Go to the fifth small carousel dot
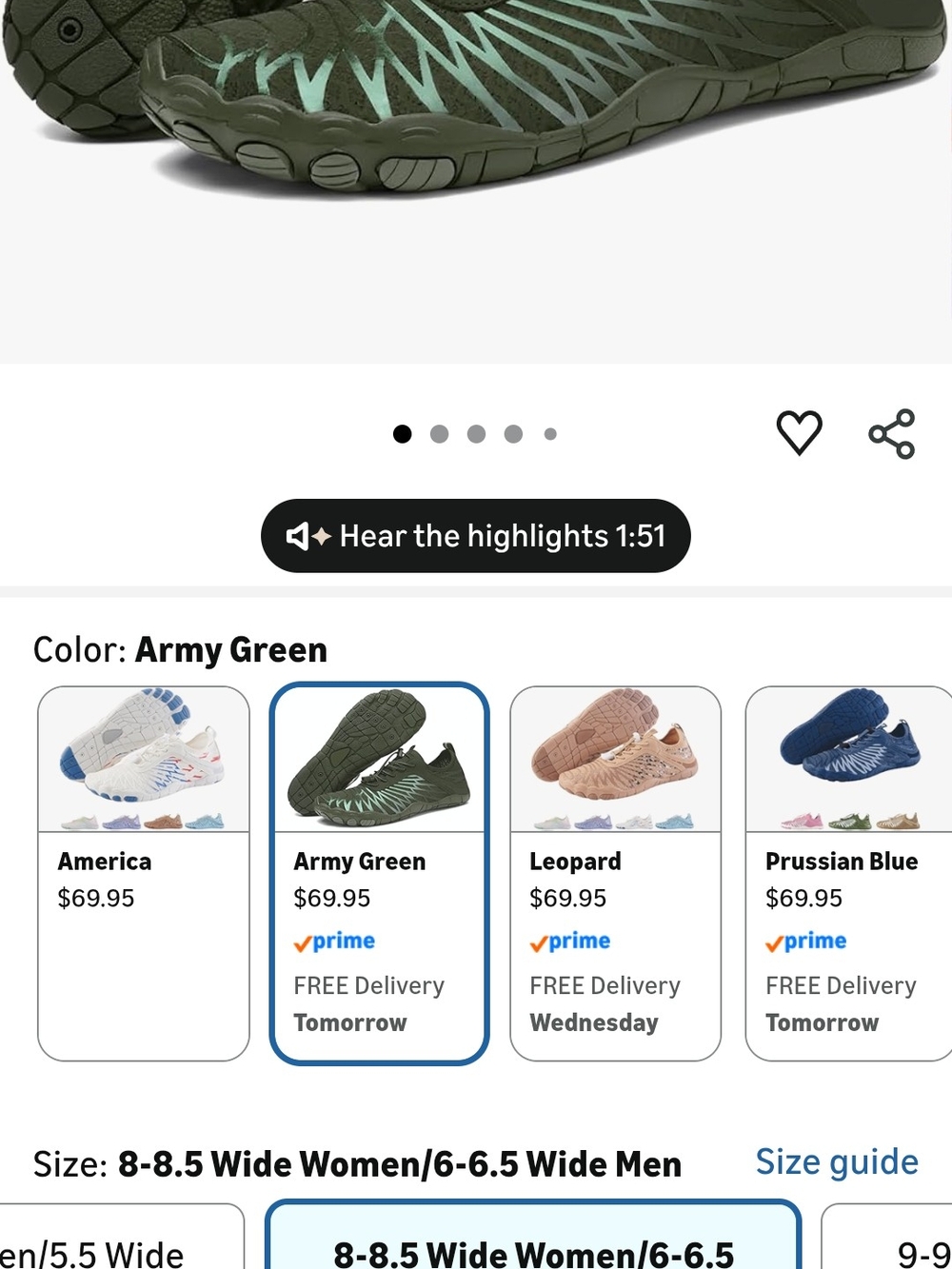952x1269 pixels. click(550, 434)
